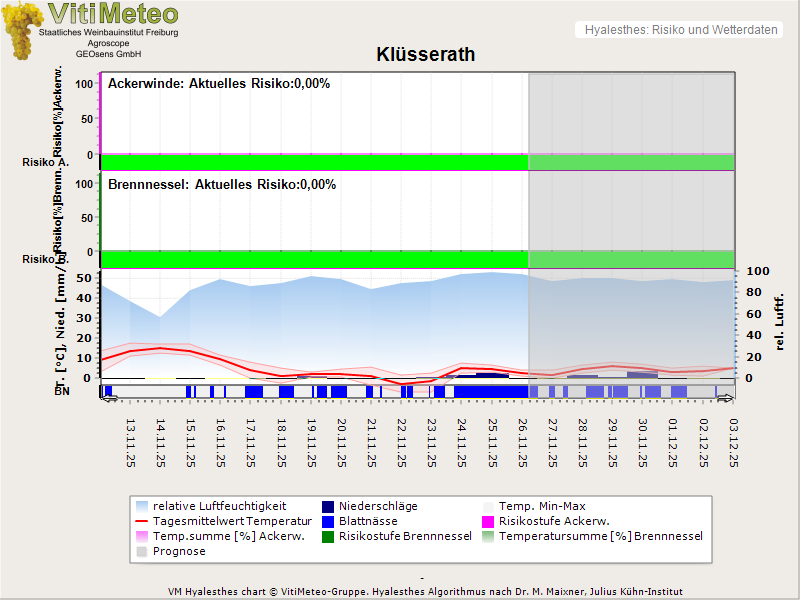Click the Brennnessel green risk bar
Viewport: 800px width, 600px height.
tap(313, 258)
